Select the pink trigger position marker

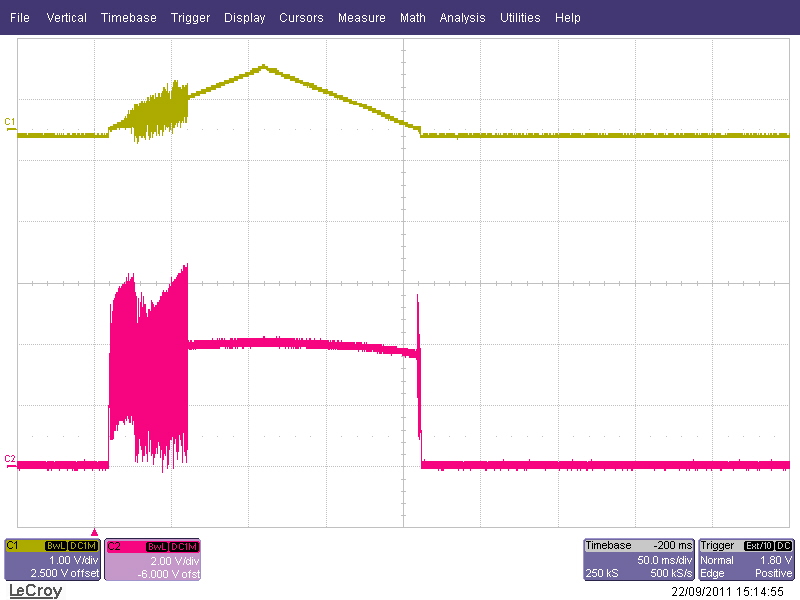point(94,532)
